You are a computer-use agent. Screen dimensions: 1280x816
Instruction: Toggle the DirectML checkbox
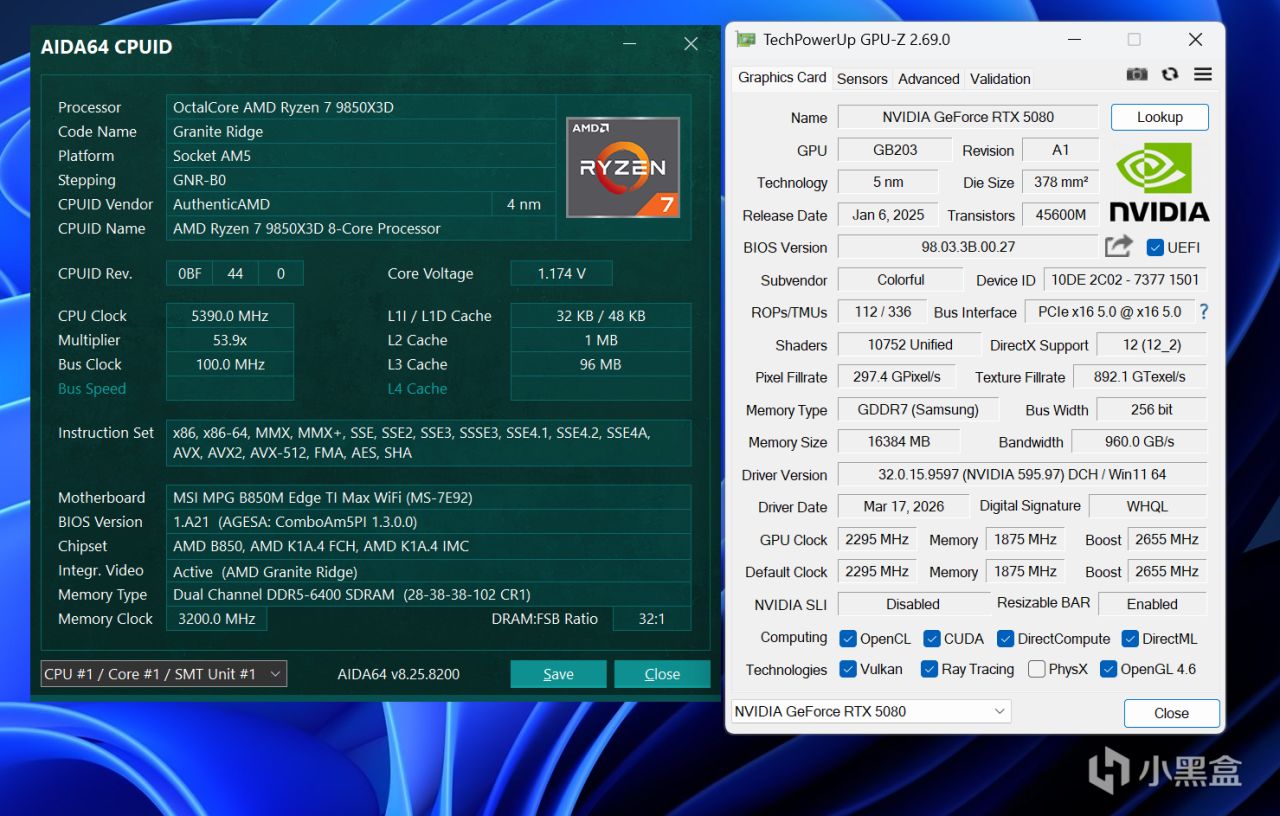[1130, 639]
